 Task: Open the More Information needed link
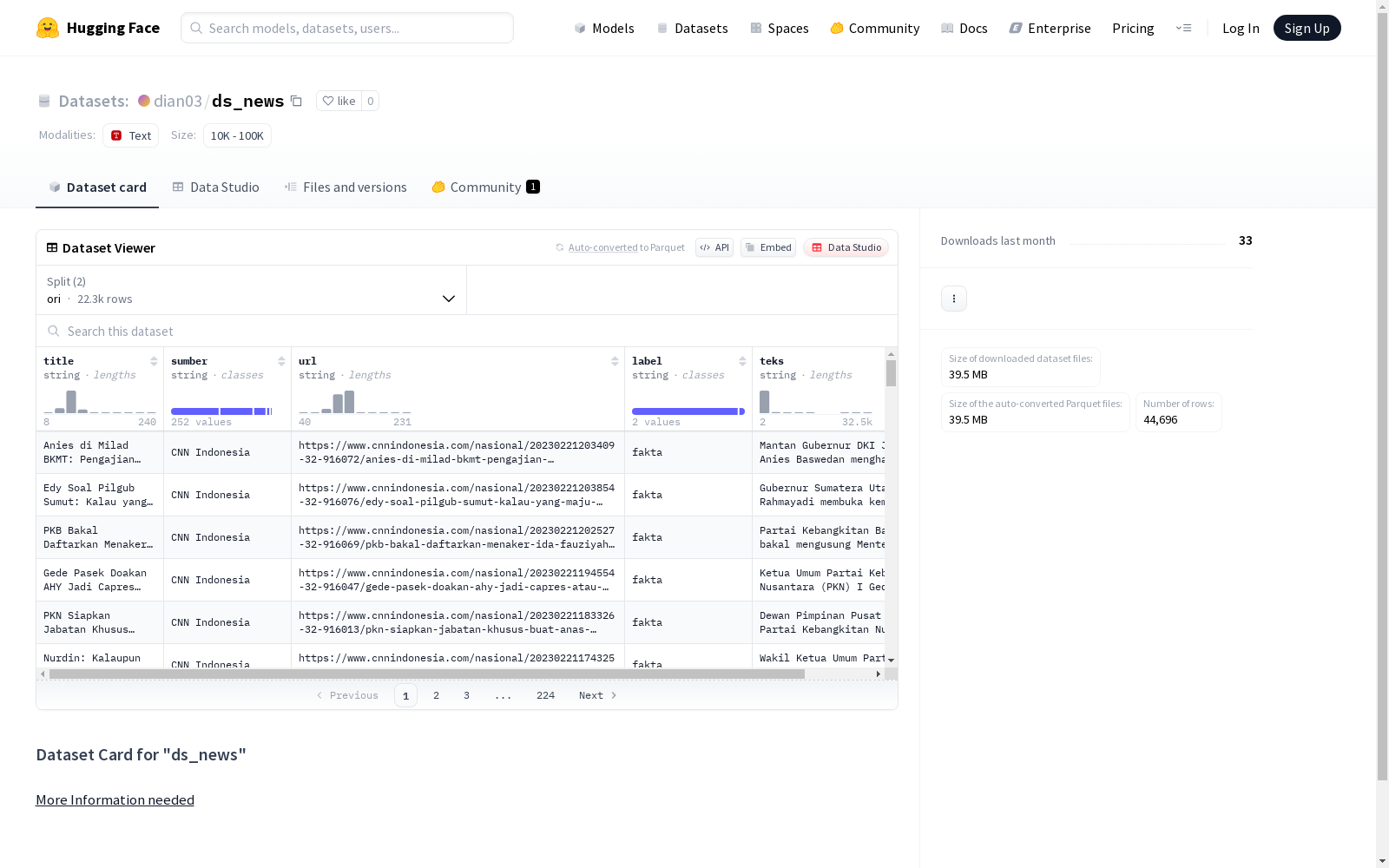click(115, 799)
